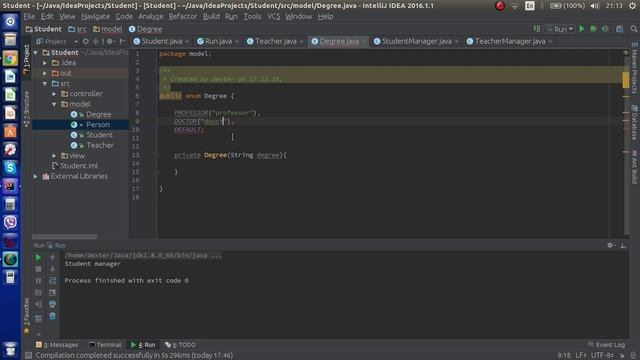Viewport: 640px width, 360px height.
Task: Toggle the Database side panel
Action: (635, 122)
